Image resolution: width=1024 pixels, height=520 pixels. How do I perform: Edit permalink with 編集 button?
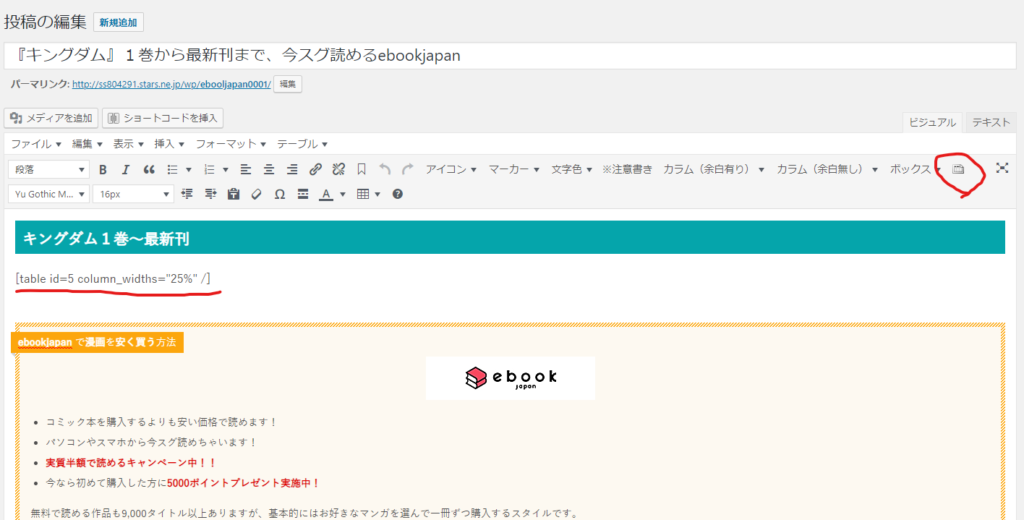tap(287, 84)
